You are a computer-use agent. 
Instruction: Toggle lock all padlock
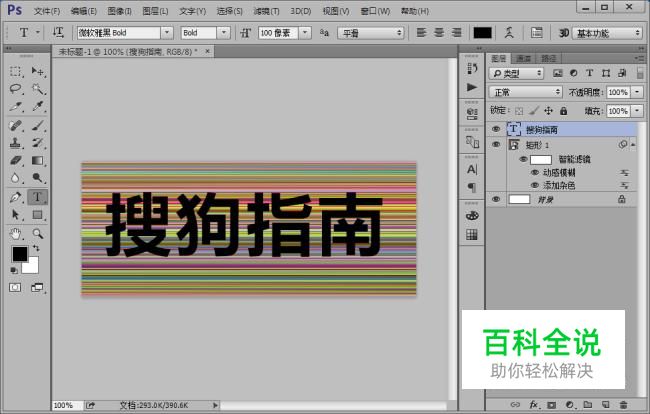pyautogui.click(x=563, y=111)
